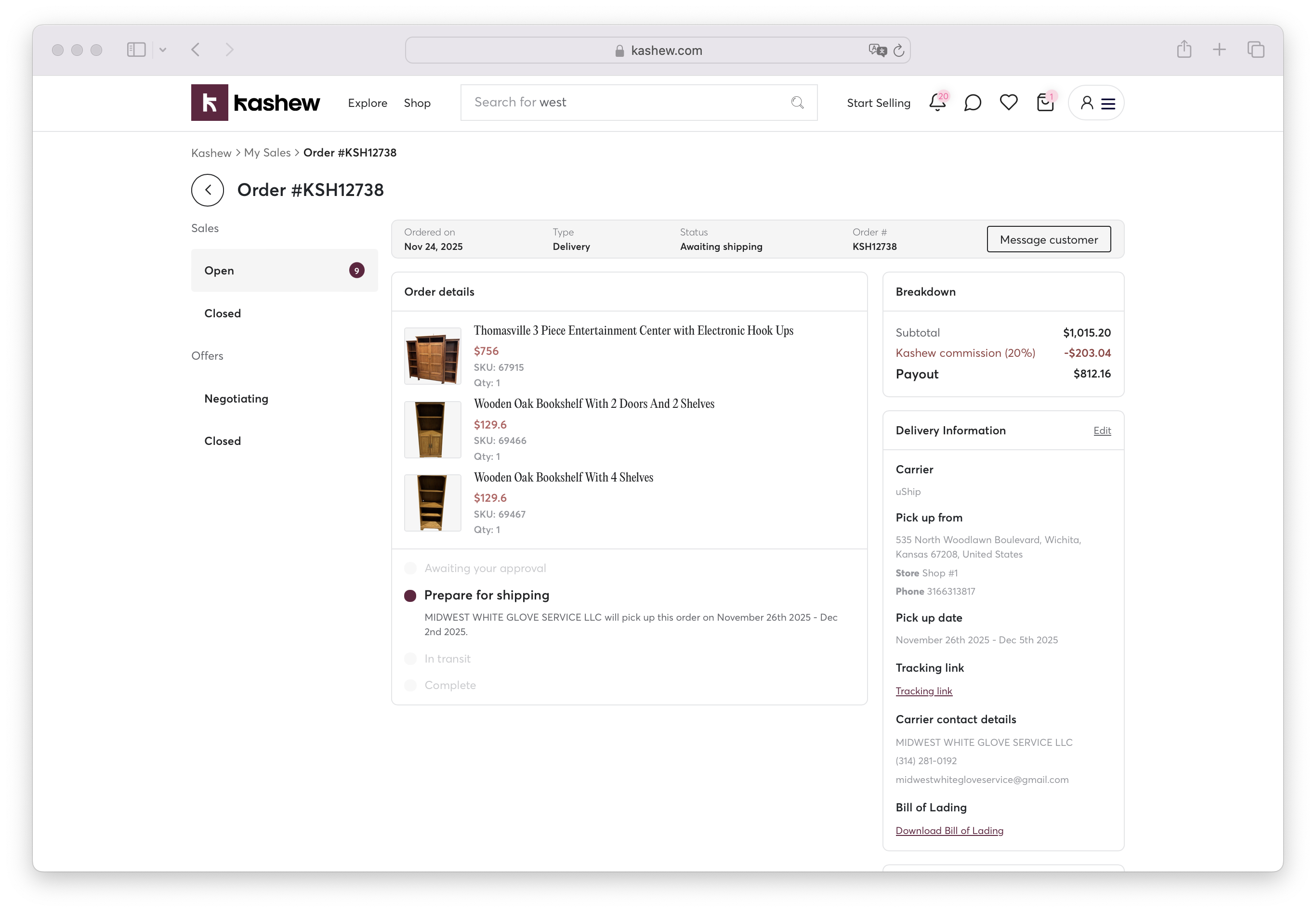Screen dimensions: 1316x912
Task: Click the Kashew logo
Action: pyautogui.click(x=255, y=102)
